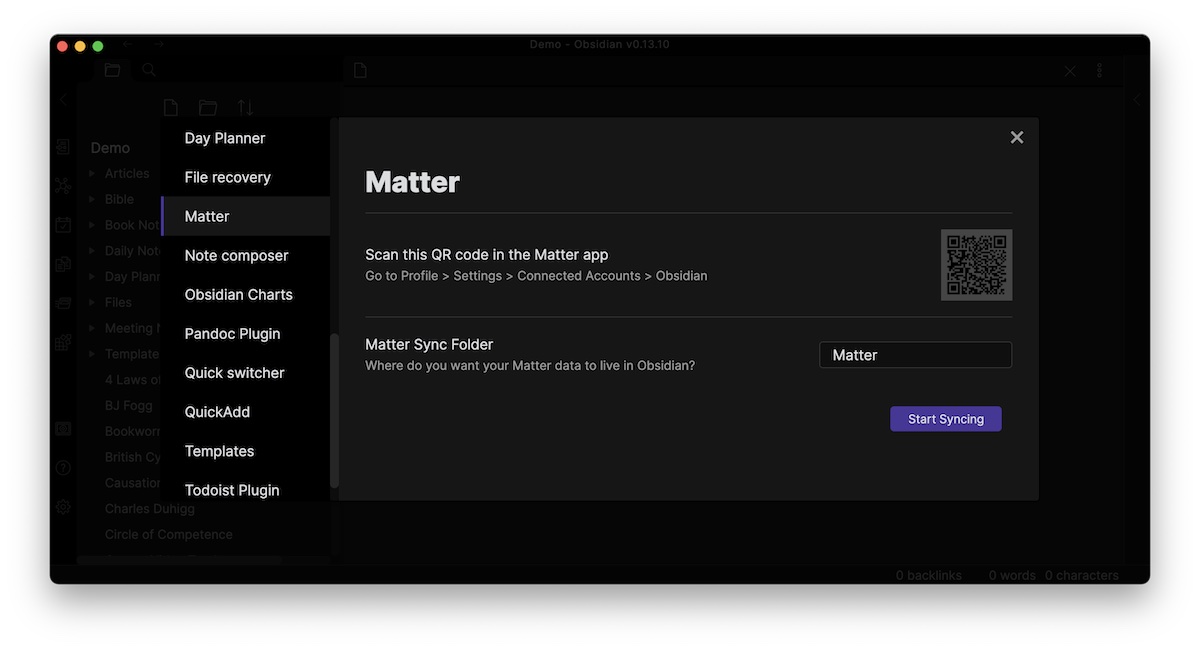Viewport: 1200px width, 650px height.
Task: Click the 0 backlinks status entry
Action: pyautogui.click(x=929, y=575)
